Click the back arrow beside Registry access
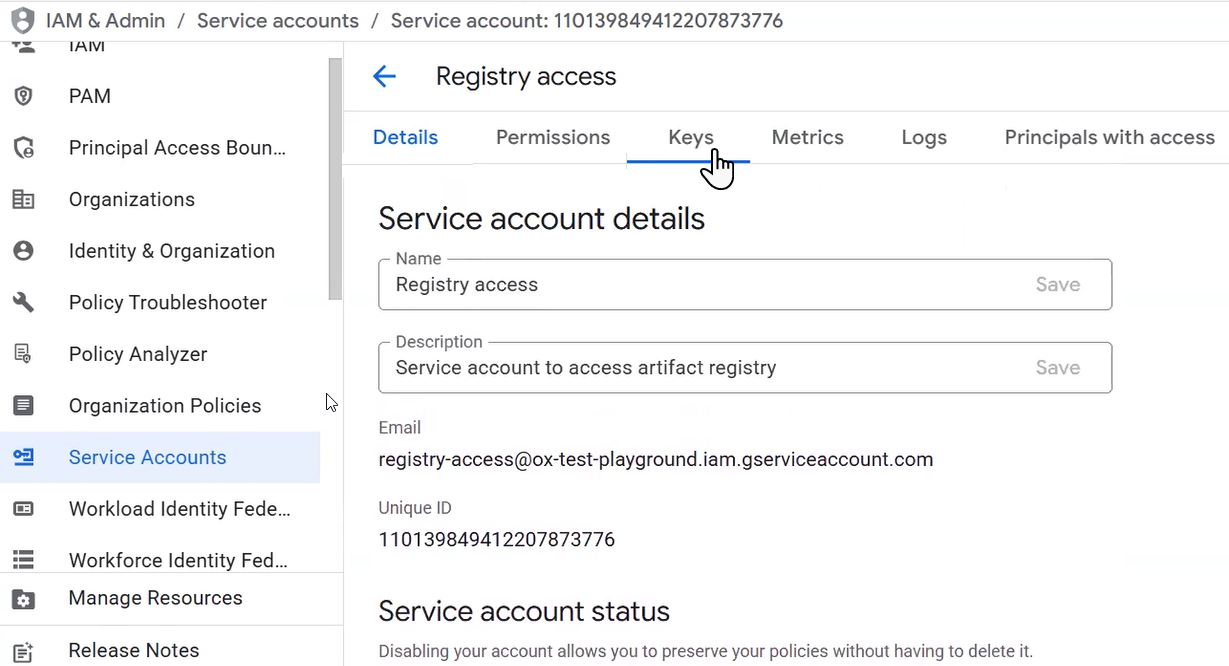Viewport: 1229px width, 666px height. point(384,77)
